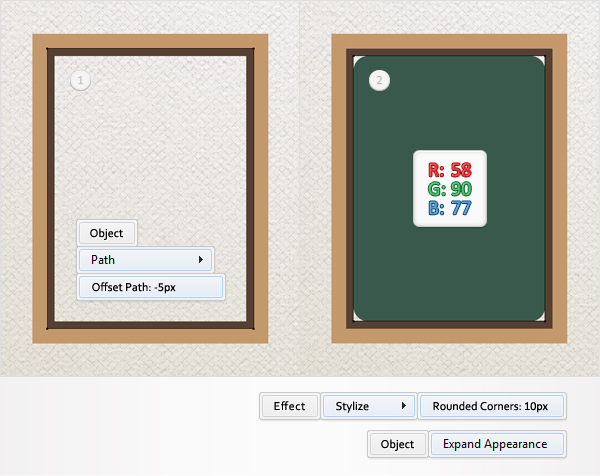Click the green G: 90 value

point(450,189)
